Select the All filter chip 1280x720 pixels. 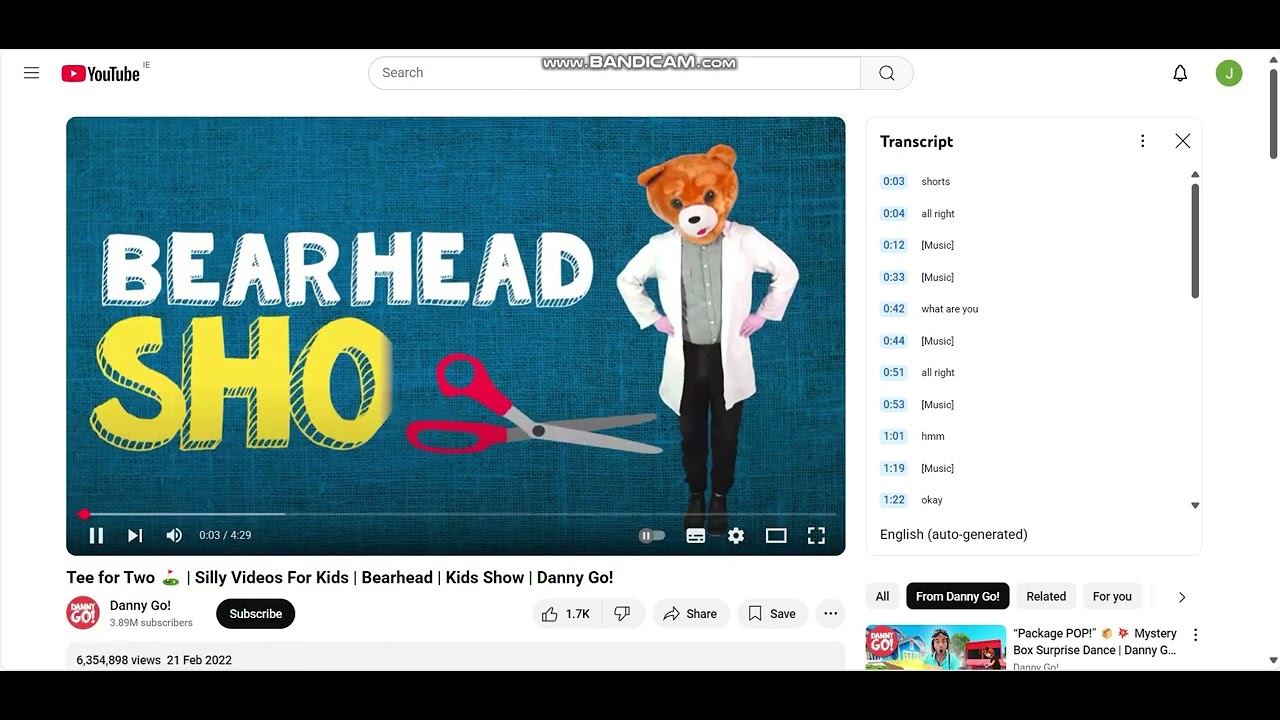(x=882, y=596)
